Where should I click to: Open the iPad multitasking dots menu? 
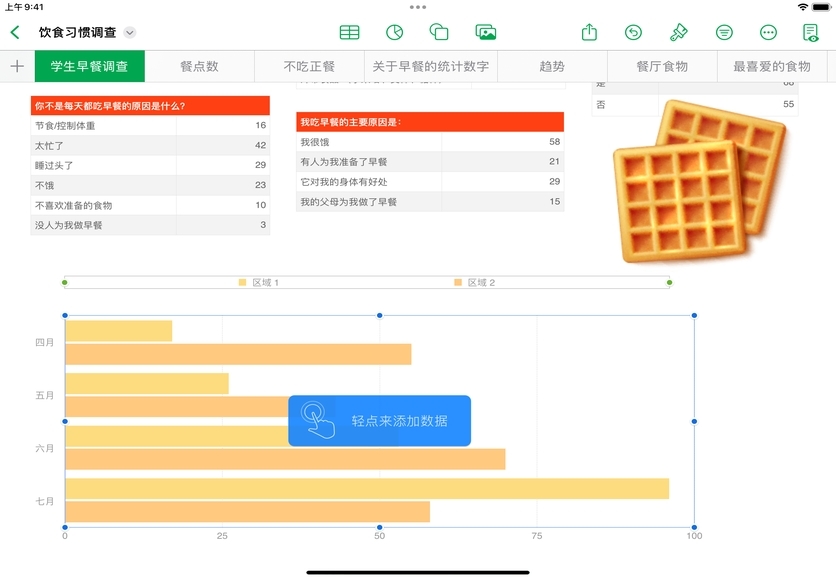(x=418, y=7)
